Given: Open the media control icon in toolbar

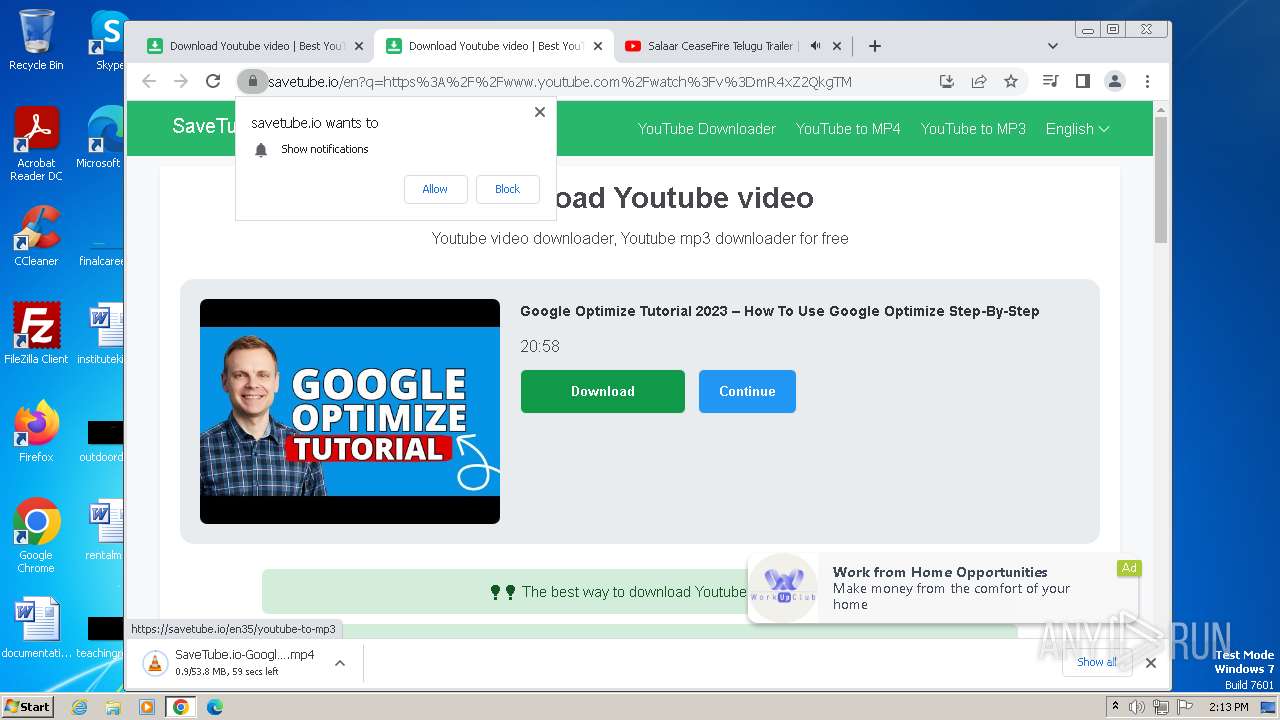Looking at the screenshot, I should pyautogui.click(x=1050, y=81).
